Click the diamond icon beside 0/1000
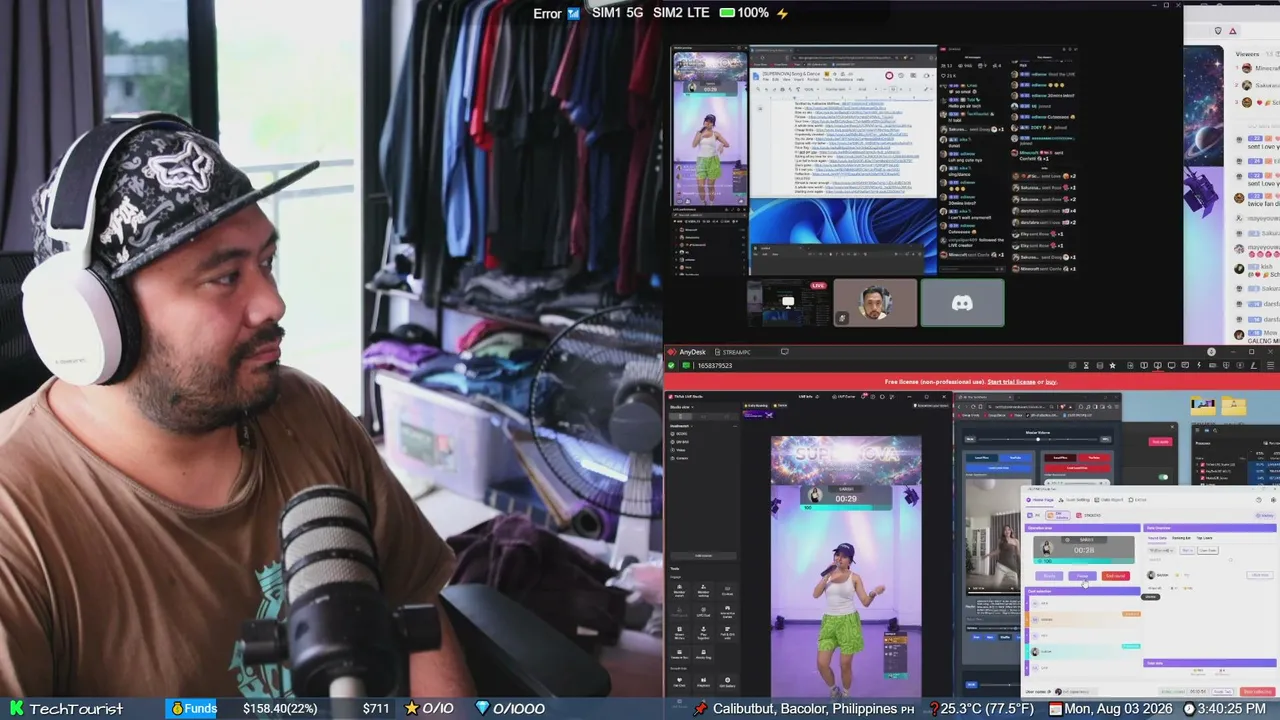 [482, 708]
